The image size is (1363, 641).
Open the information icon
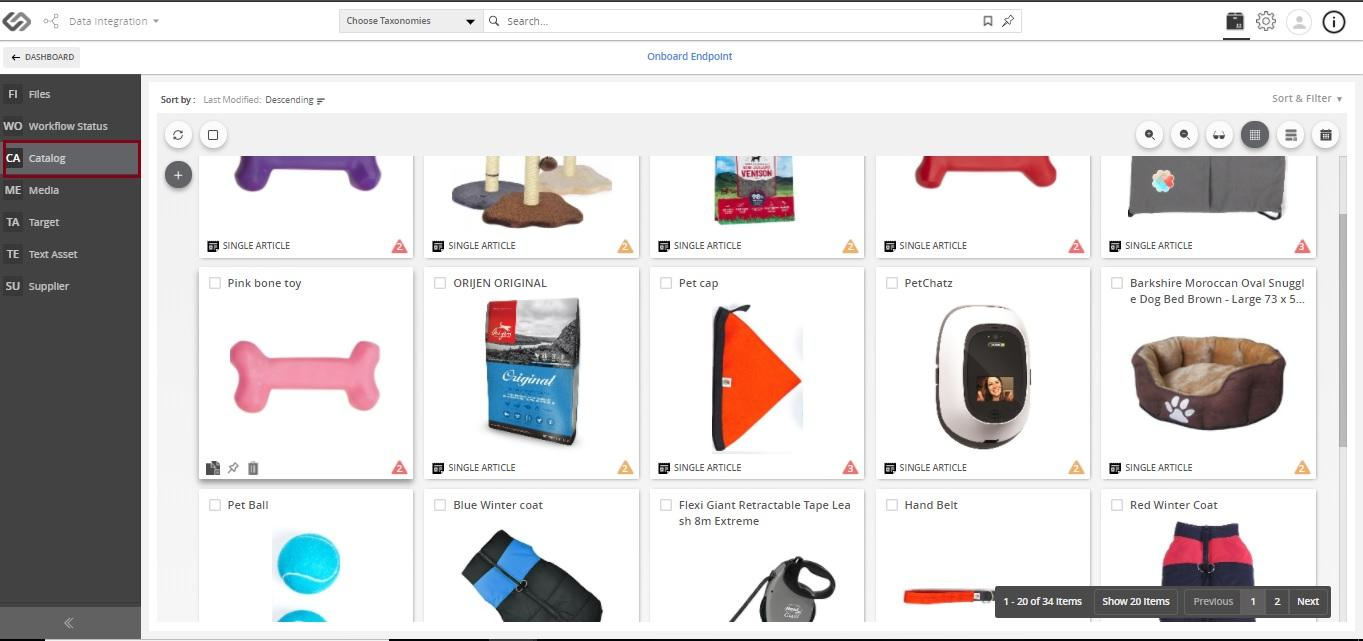1334,22
